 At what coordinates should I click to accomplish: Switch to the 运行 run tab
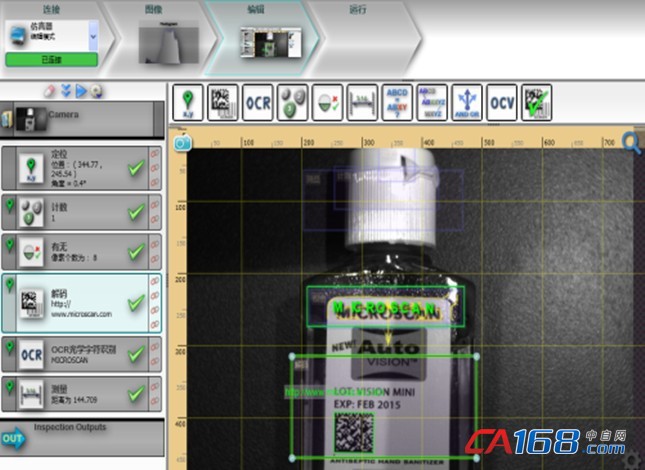coord(357,9)
